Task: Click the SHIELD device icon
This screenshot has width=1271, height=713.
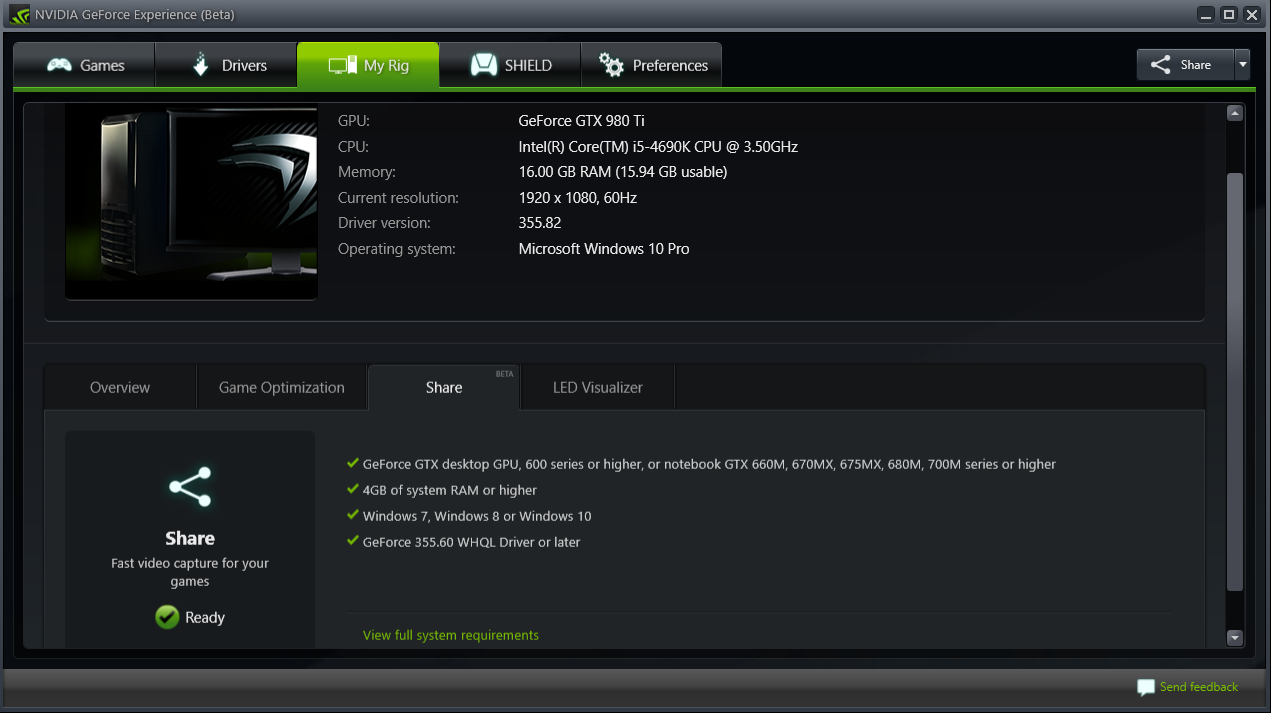Action: (484, 65)
